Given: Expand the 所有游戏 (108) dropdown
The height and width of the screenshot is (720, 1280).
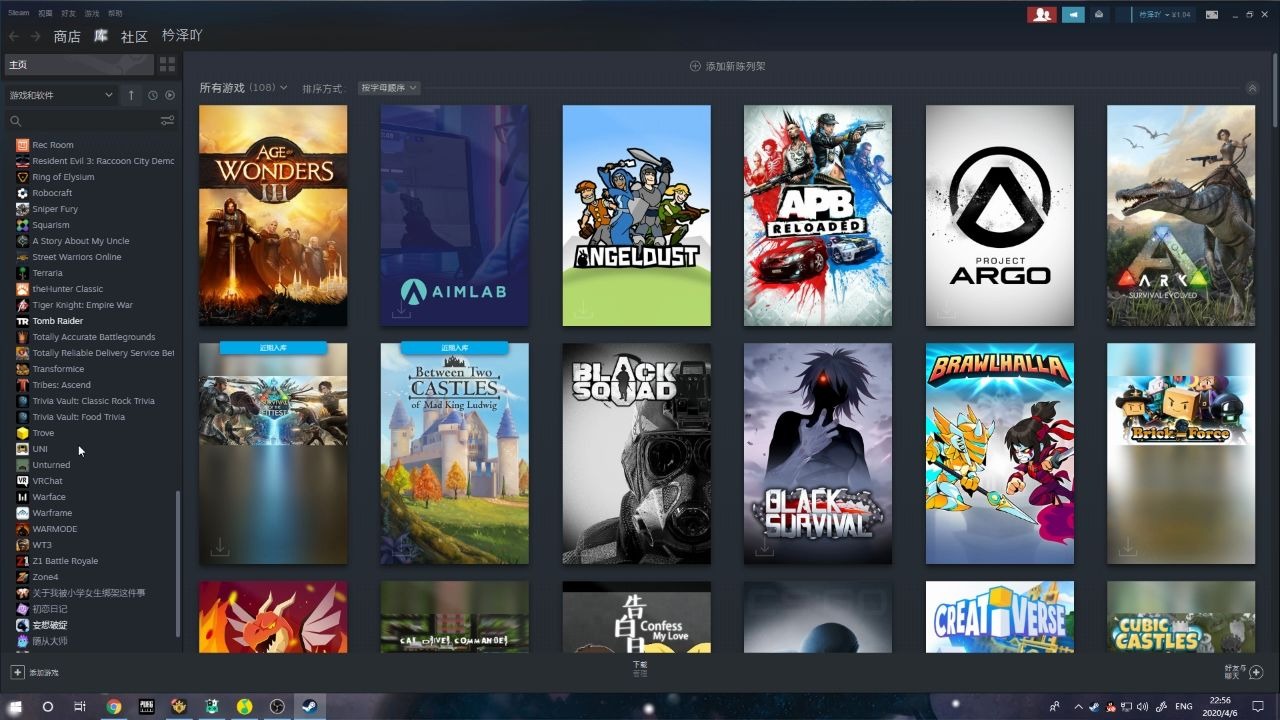Looking at the screenshot, I should pyautogui.click(x=243, y=88).
